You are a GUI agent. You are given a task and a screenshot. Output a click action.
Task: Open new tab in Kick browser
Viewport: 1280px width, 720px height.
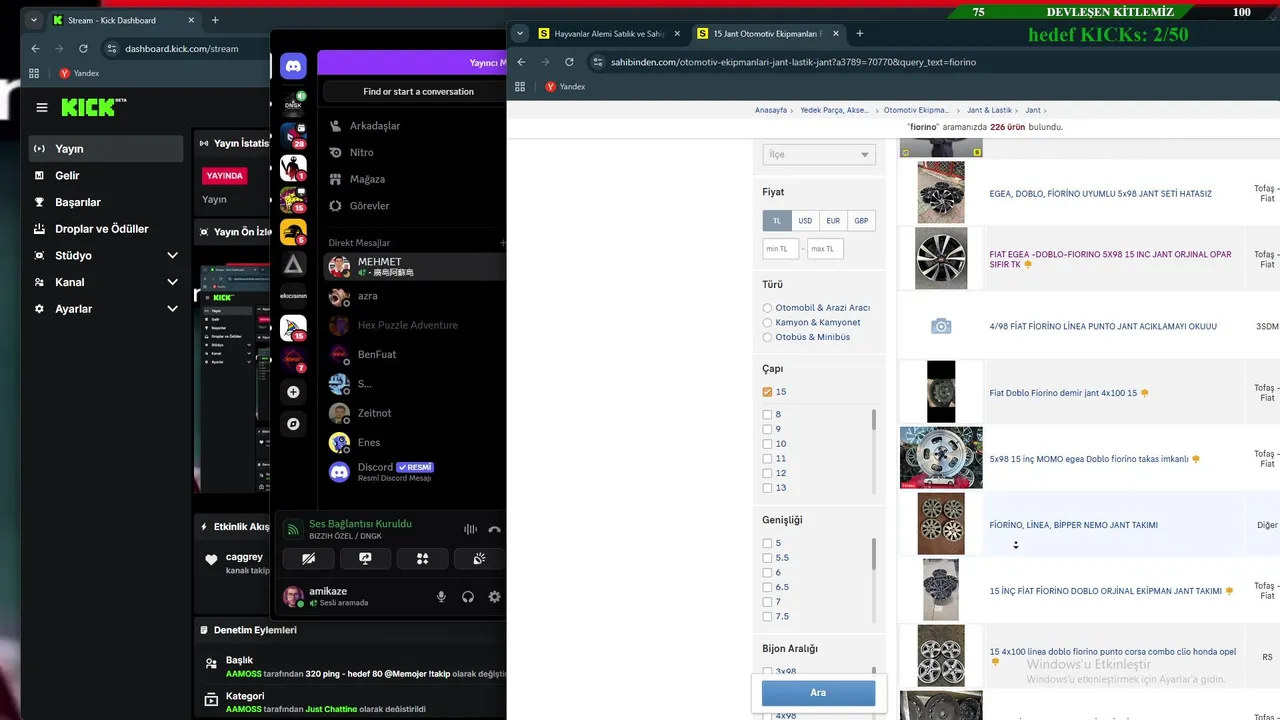tap(215, 20)
